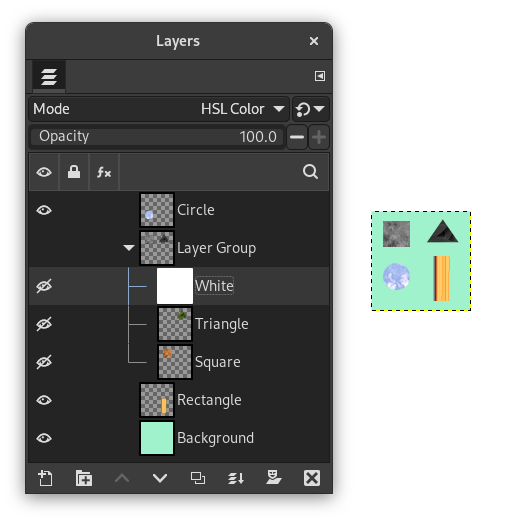This screenshot has width=508, height=522.
Task: Click the Background layer name
Action: (x=216, y=438)
